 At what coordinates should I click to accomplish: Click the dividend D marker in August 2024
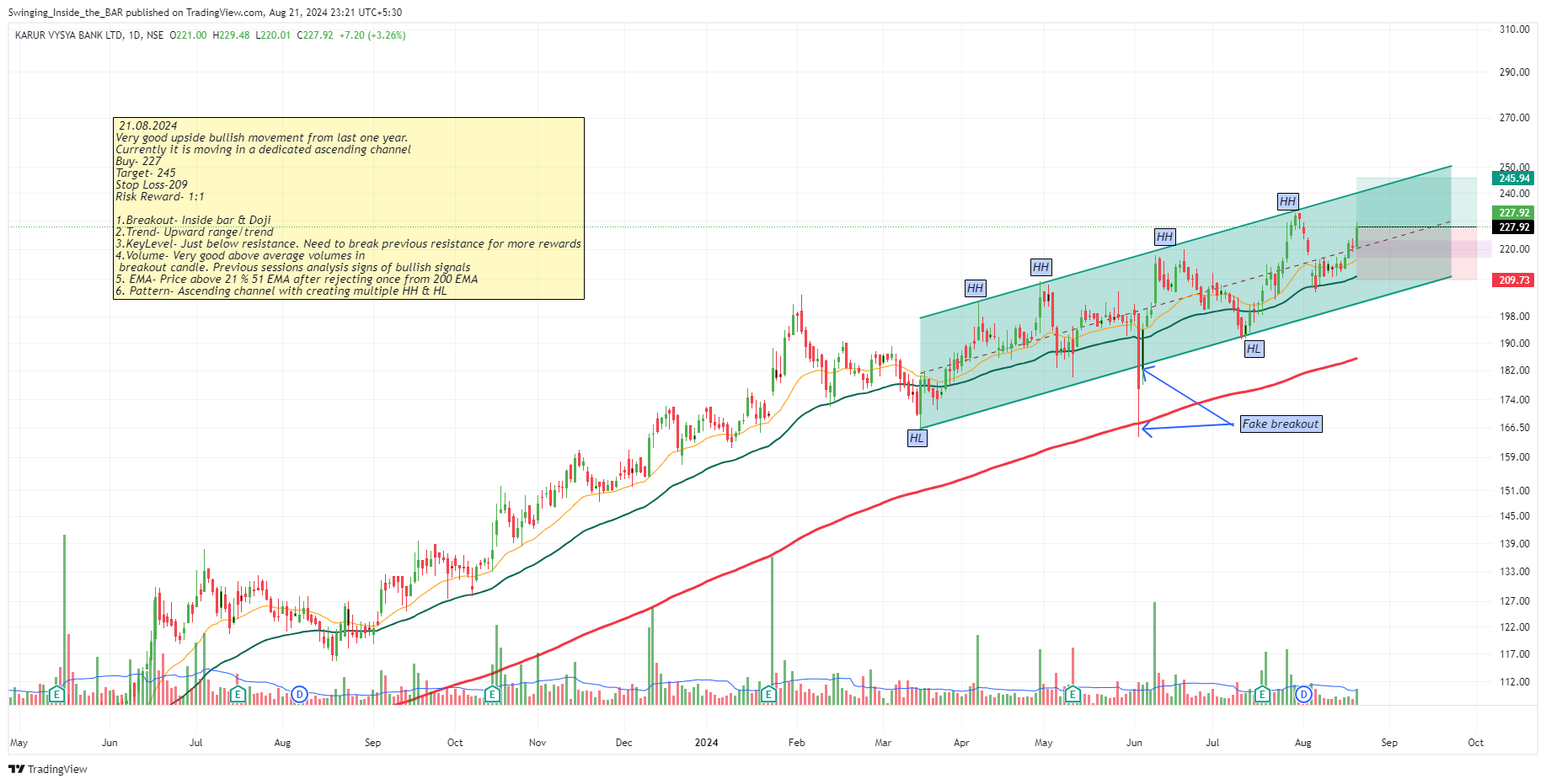pyautogui.click(x=1304, y=695)
